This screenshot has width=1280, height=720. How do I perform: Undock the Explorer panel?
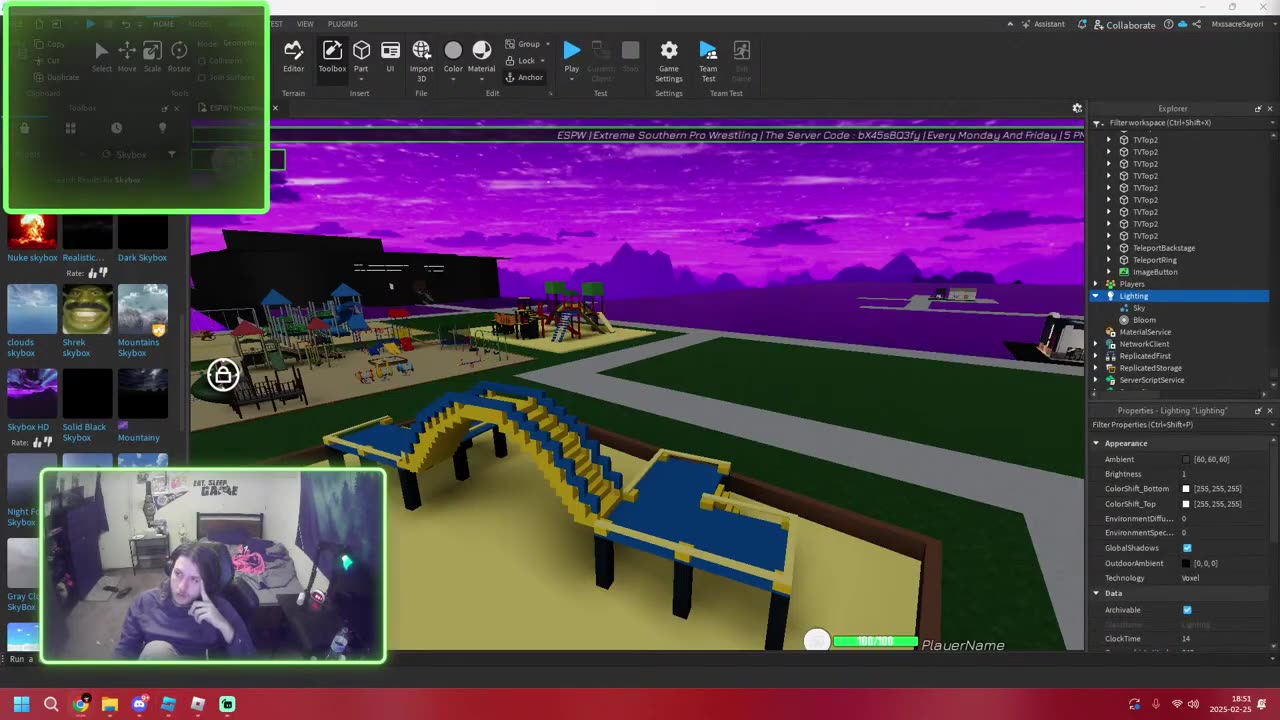coord(1258,109)
